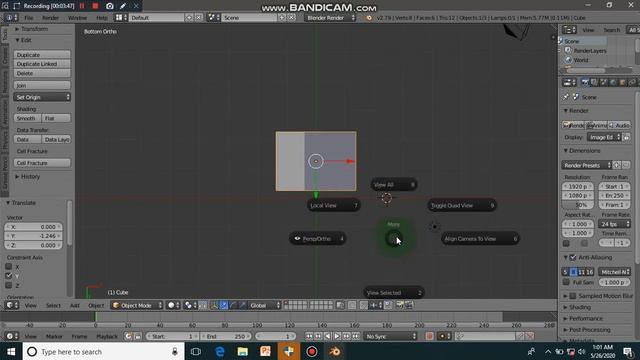Click the Y vector value field
The height and width of the screenshot is (360, 640).
33,236
